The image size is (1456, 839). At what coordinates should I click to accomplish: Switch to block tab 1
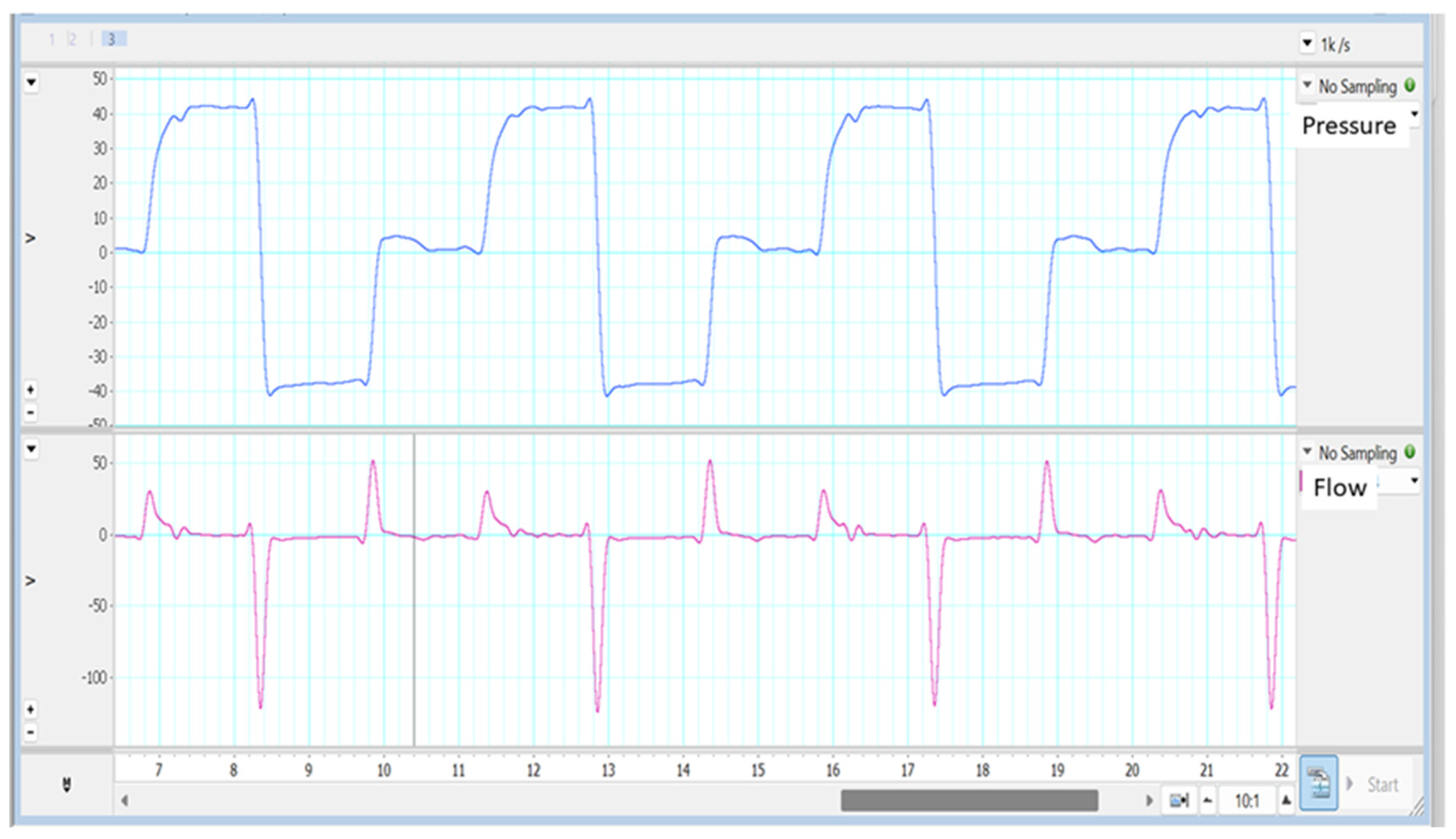point(52,39)
